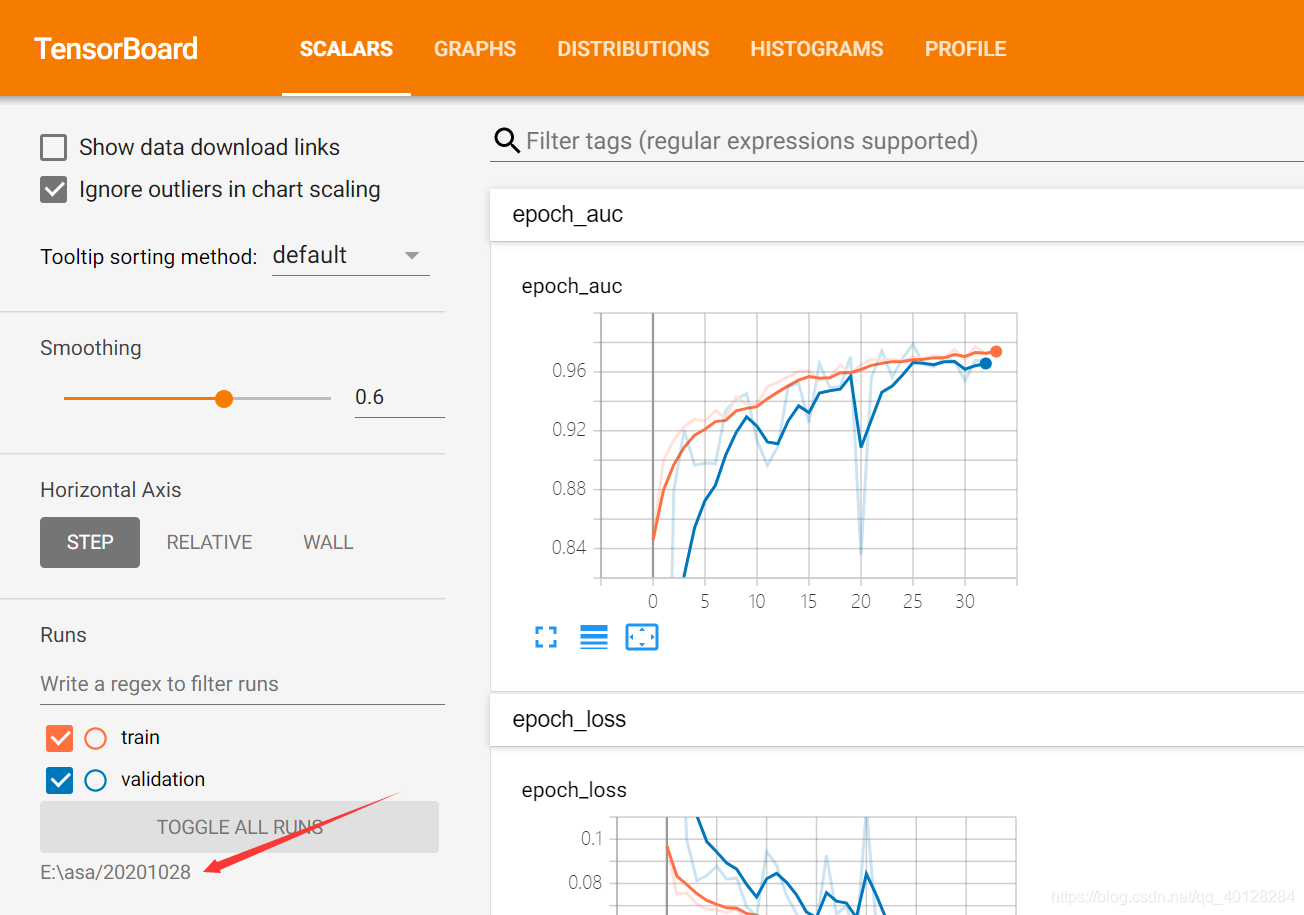Screen dimensions: 1304x915
Task: Switch to the SCALARS tab
Action: click(346, 49)
